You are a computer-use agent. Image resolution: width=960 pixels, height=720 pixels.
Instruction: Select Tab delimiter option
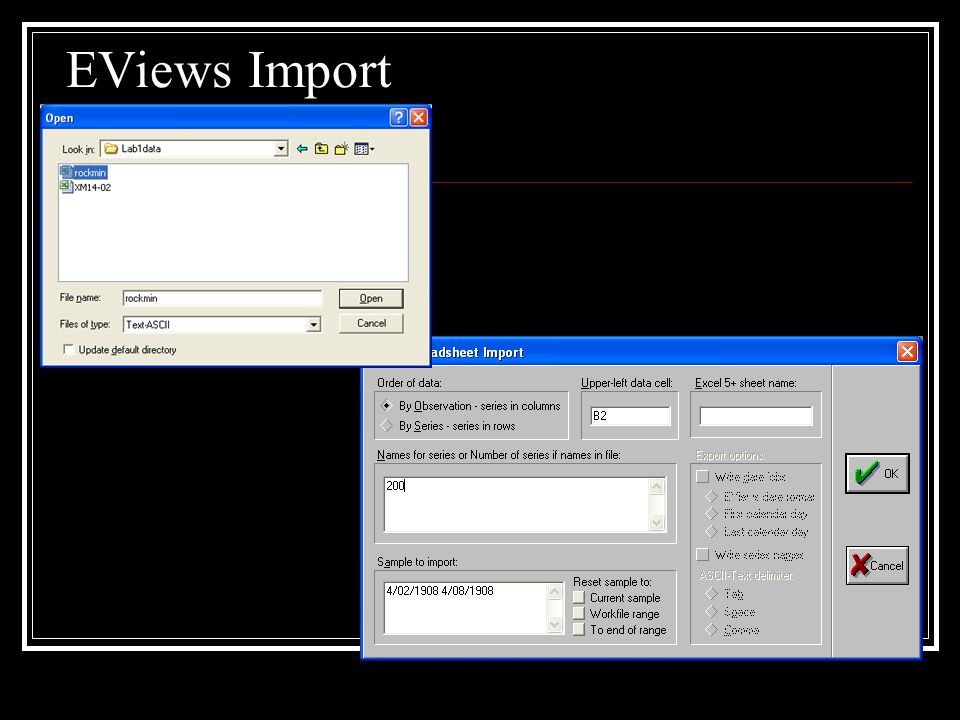(724, 594)
